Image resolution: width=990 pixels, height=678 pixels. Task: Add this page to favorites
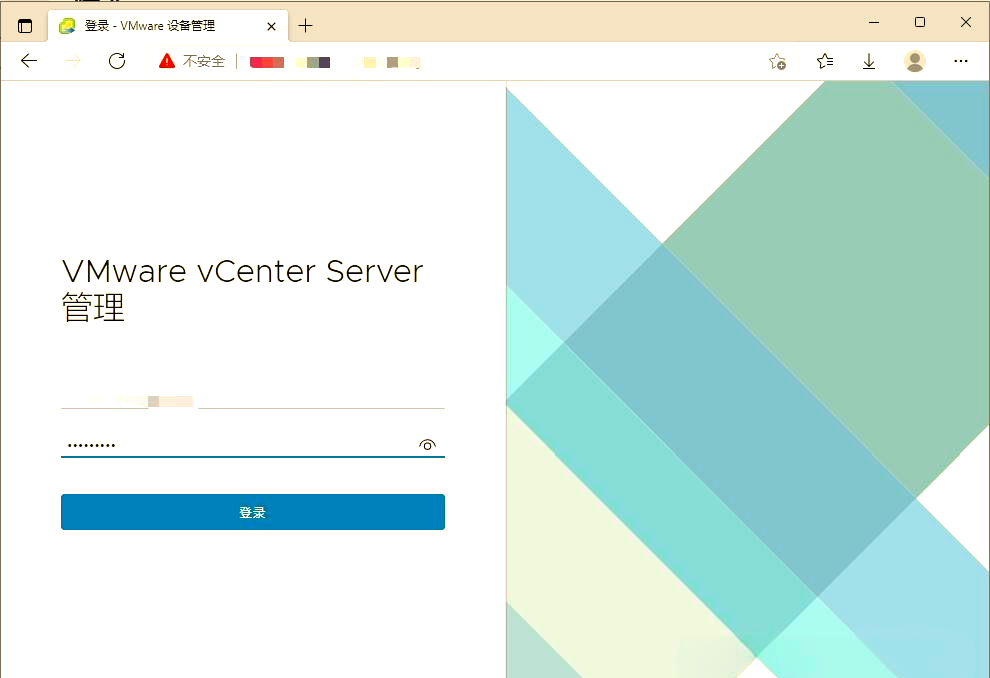[x=776, y=61]
